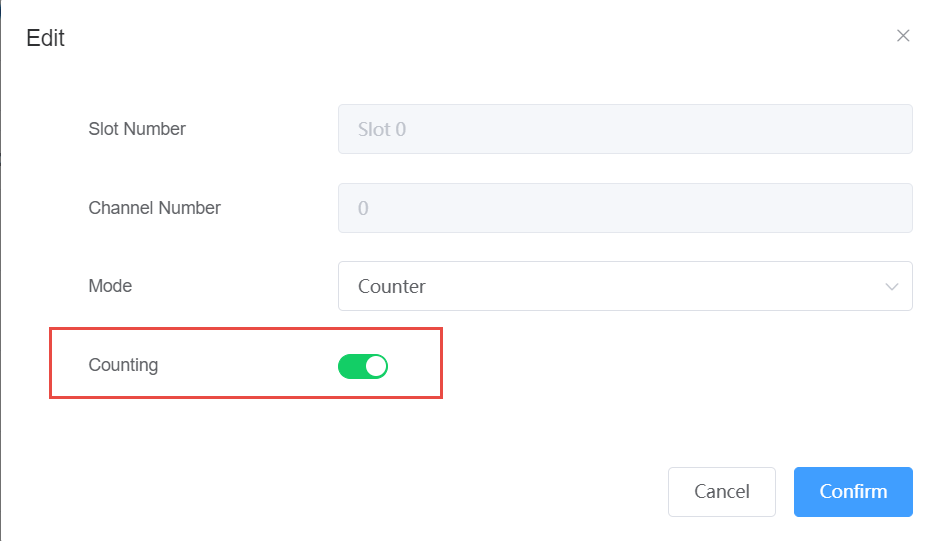
Task: Click the "Slot 0" placeholder text
Action: (382, 129)
